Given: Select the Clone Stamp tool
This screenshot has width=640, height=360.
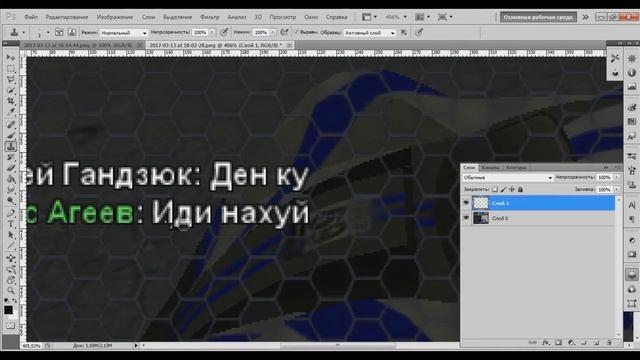Looking at the screenshot, I should 11,146.
